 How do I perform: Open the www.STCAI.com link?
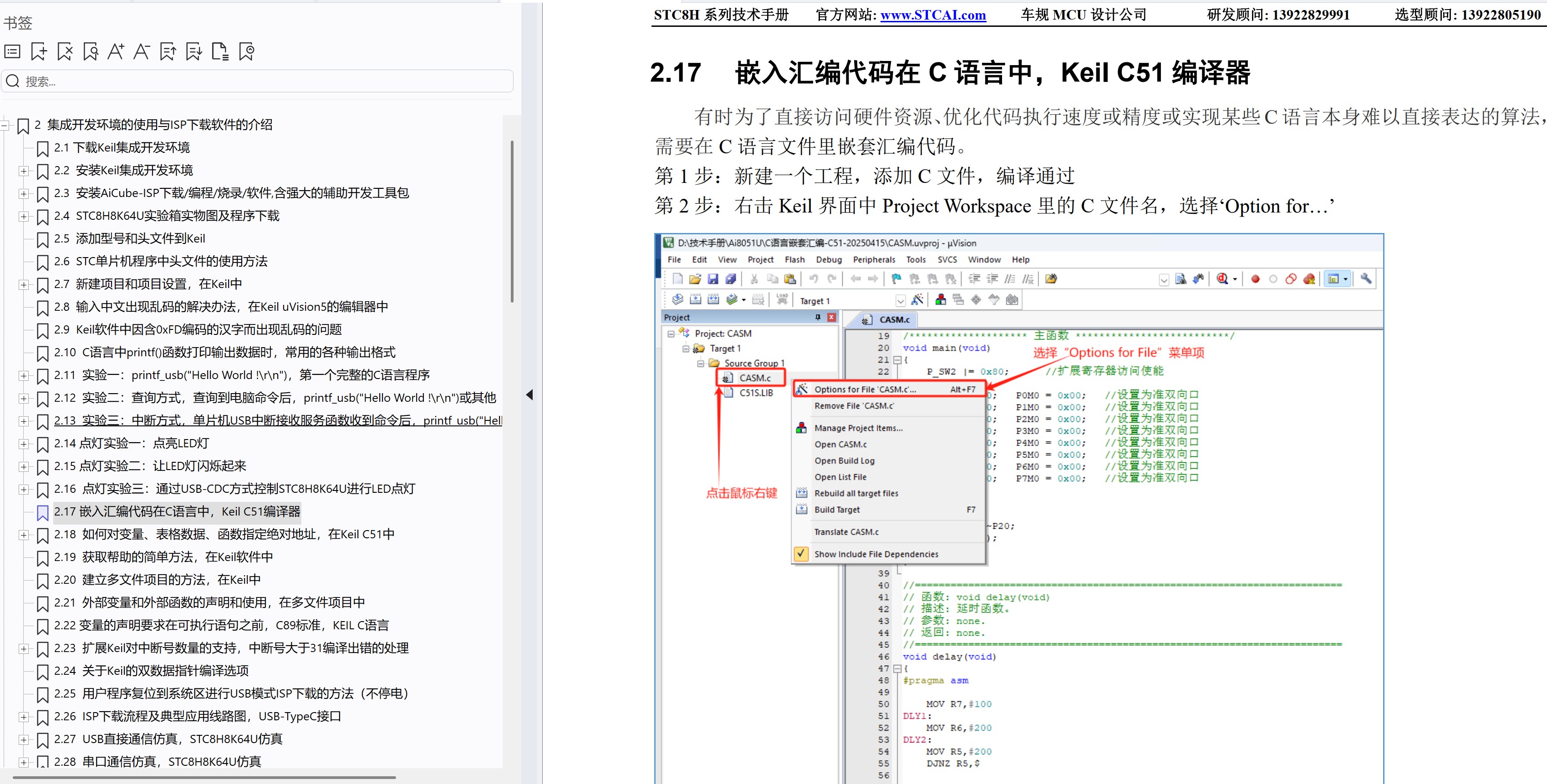tap(933, 15)
